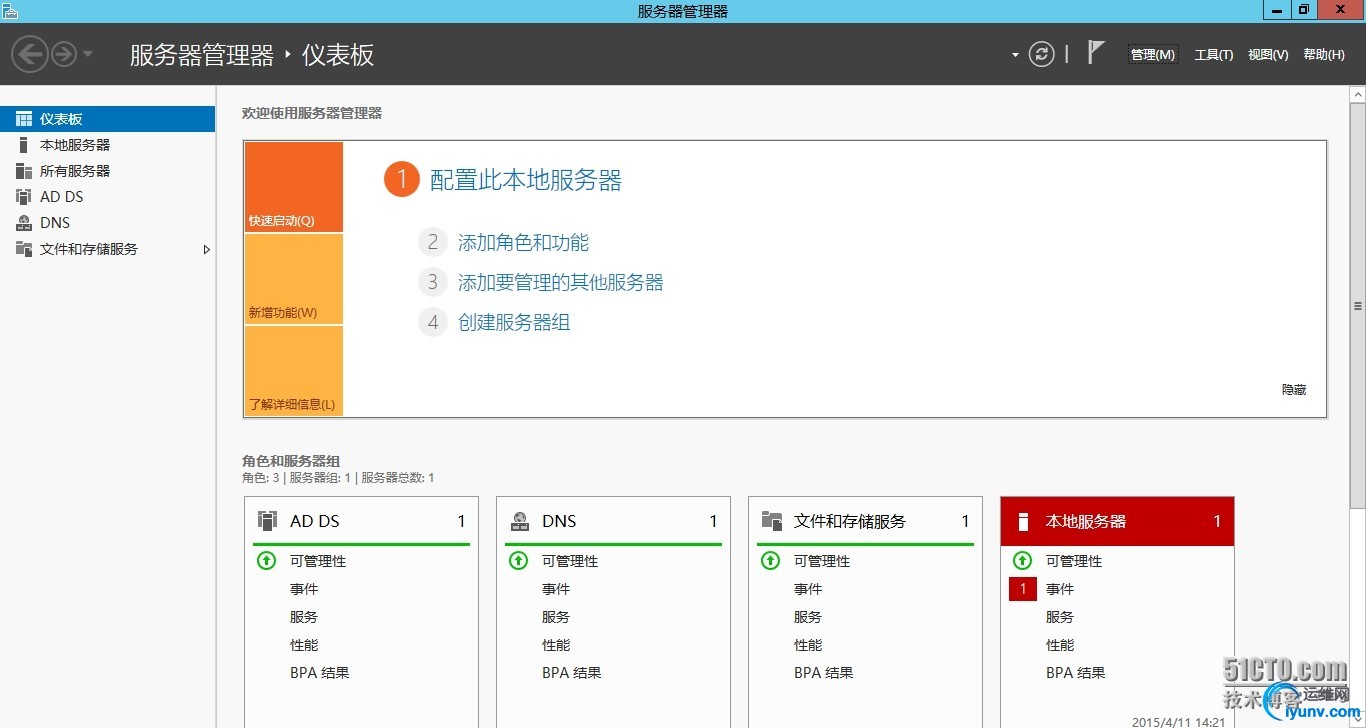Click the AD DS tile icon
Screen dimensions: 1366x728
[267, 521]
